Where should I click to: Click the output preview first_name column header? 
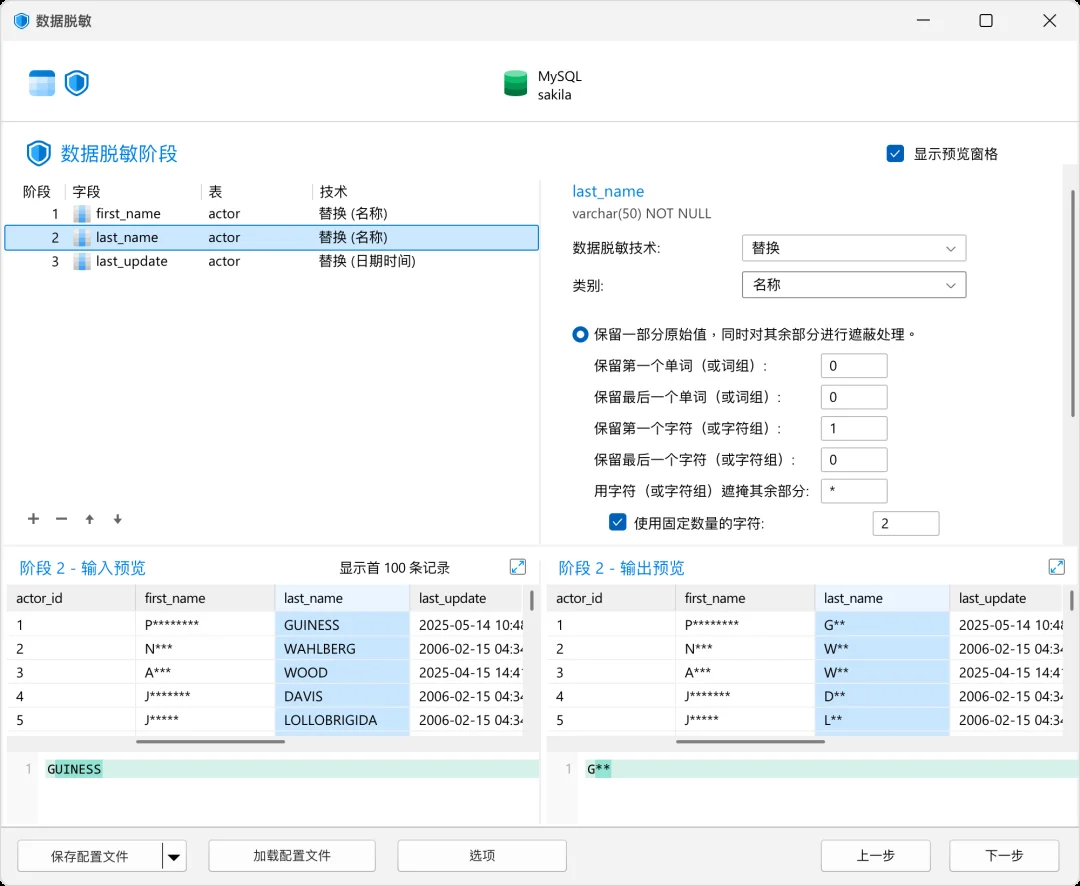point(745,598)
